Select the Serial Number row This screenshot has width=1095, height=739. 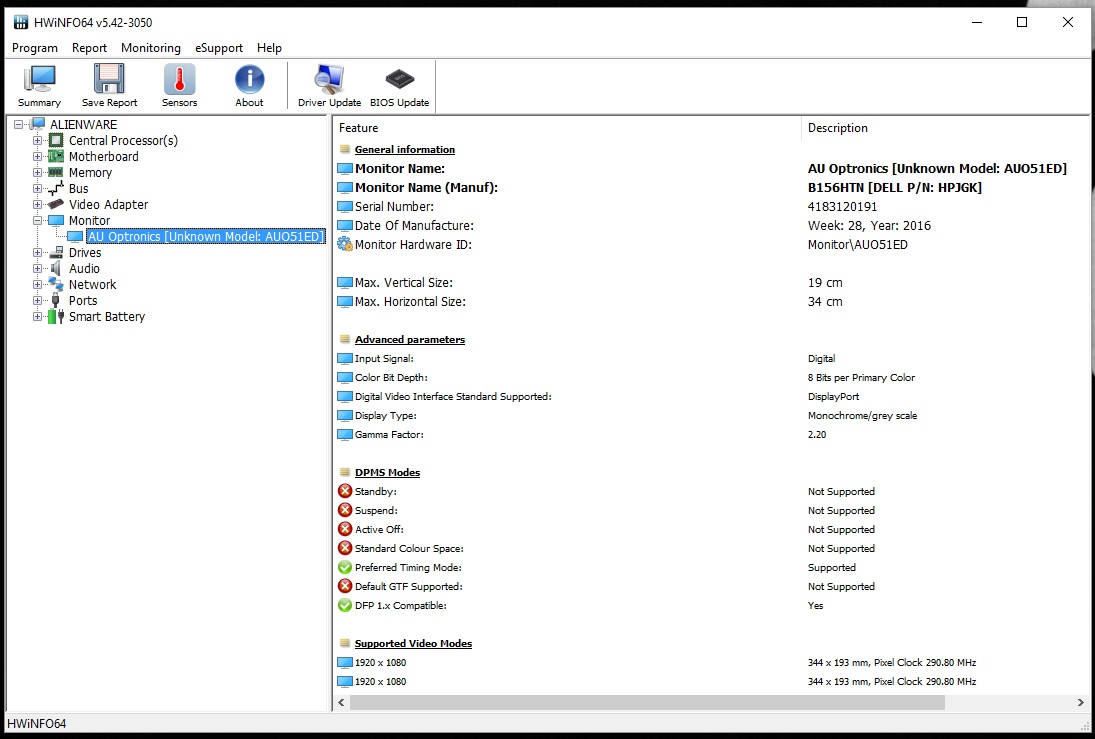tap(711, 206)
